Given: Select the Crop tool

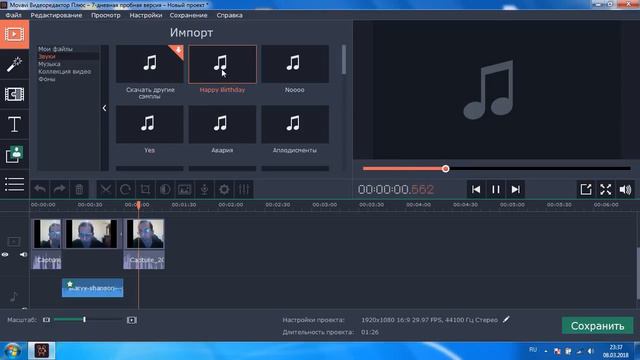Looking at the screenshot, I should click(145, 189).
